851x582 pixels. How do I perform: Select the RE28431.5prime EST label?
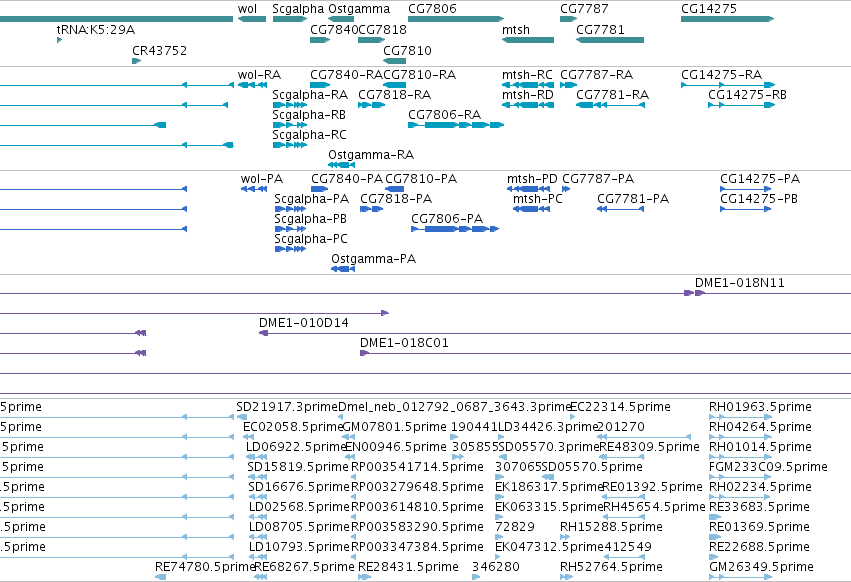click(408, 567)
